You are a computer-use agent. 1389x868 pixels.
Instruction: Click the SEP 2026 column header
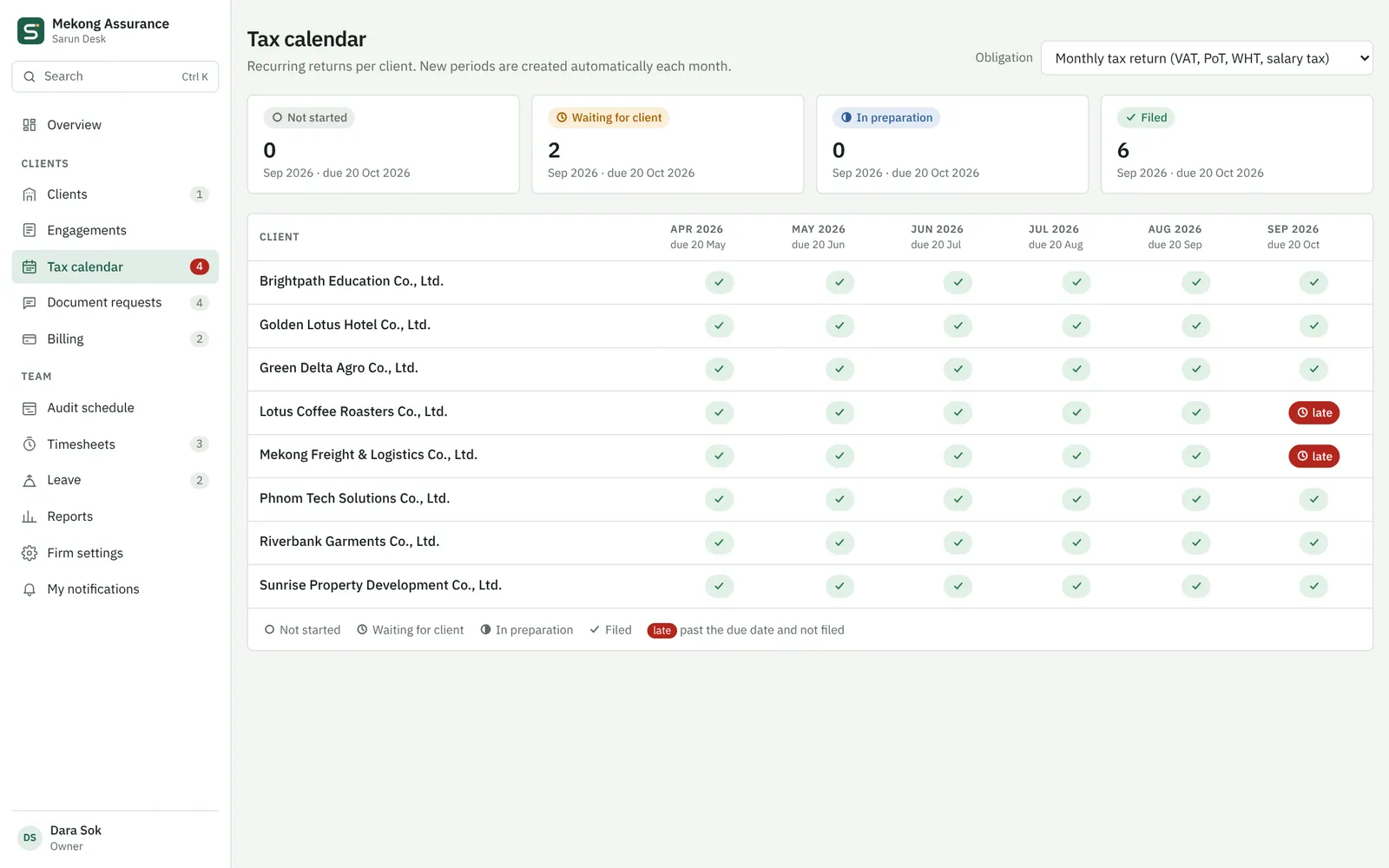point(1293,236)
